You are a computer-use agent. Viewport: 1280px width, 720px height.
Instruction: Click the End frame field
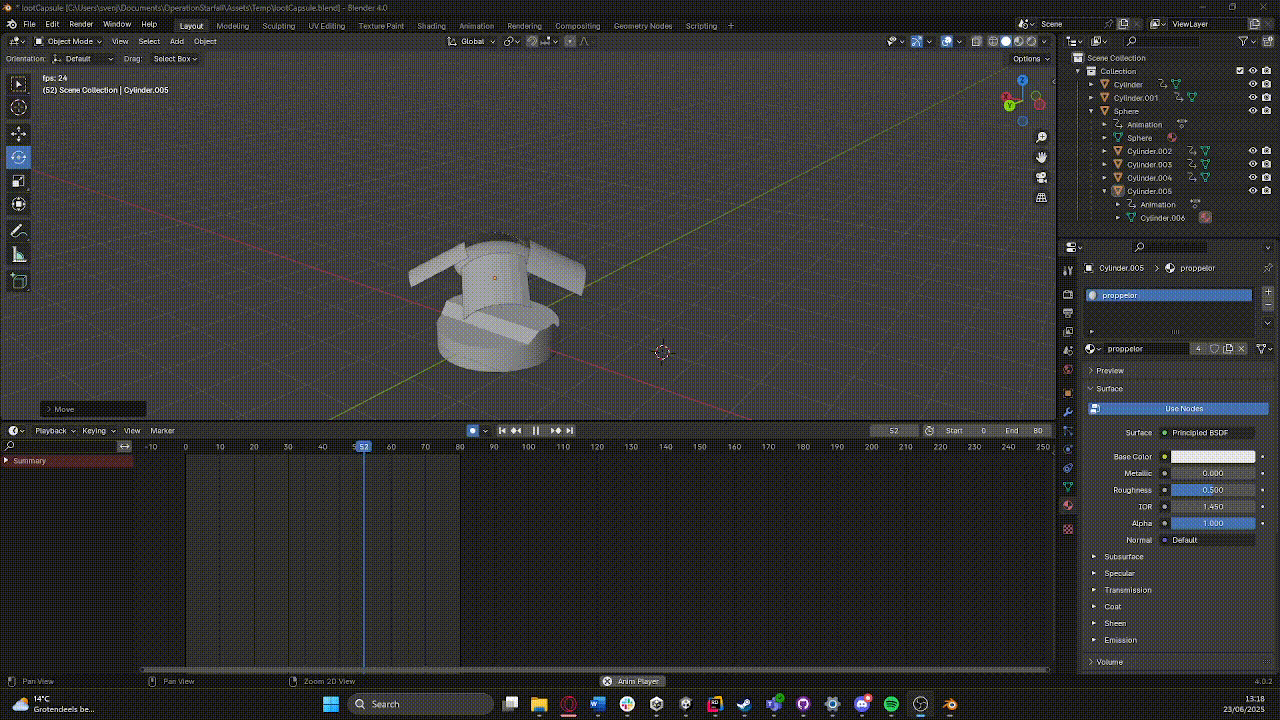1026,431
